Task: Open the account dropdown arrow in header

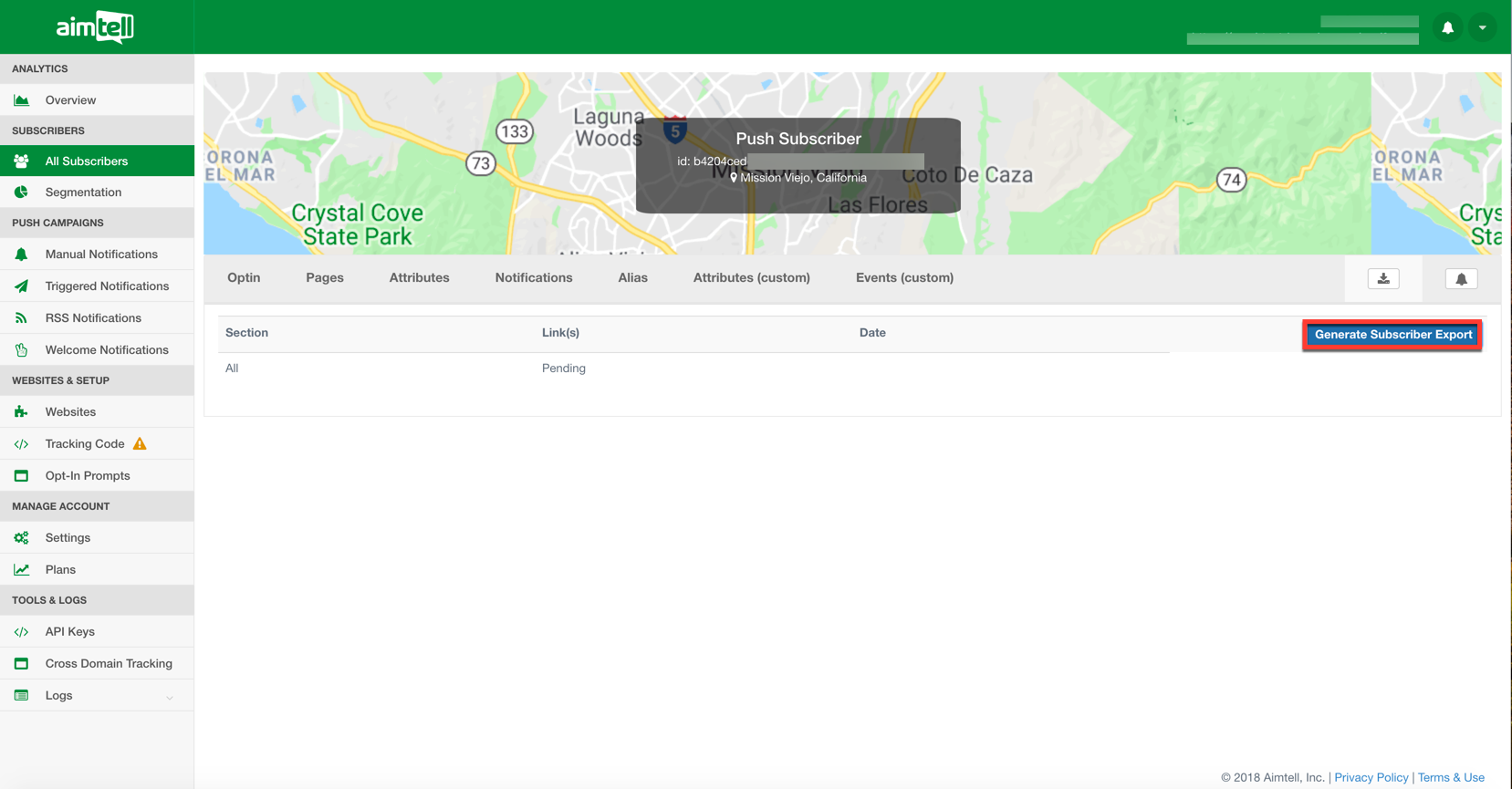Action: click(1482, 27)
